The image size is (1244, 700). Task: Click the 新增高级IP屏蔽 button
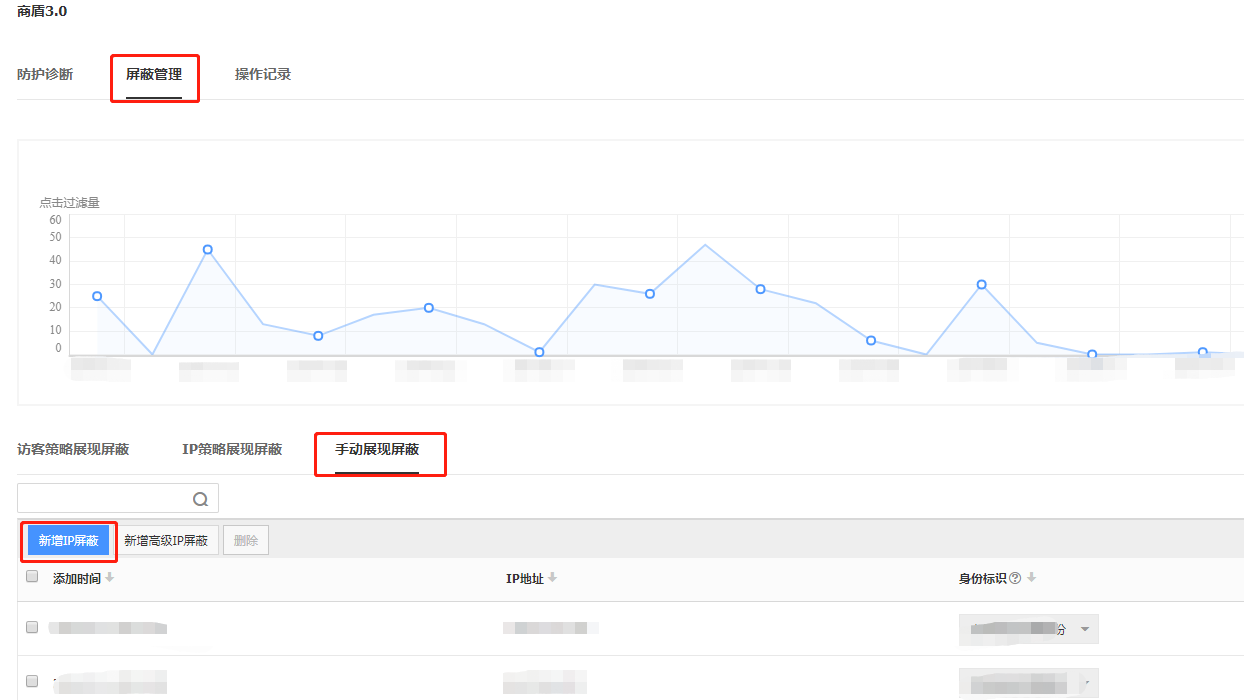pyautogui.click(x=166, y=540)
